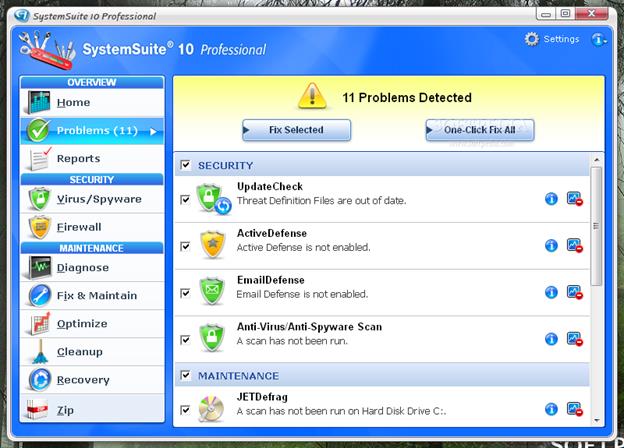Uncheck the UpdateCheck checkbox
The width and height of the screenshot is (624, 448).
185,199
